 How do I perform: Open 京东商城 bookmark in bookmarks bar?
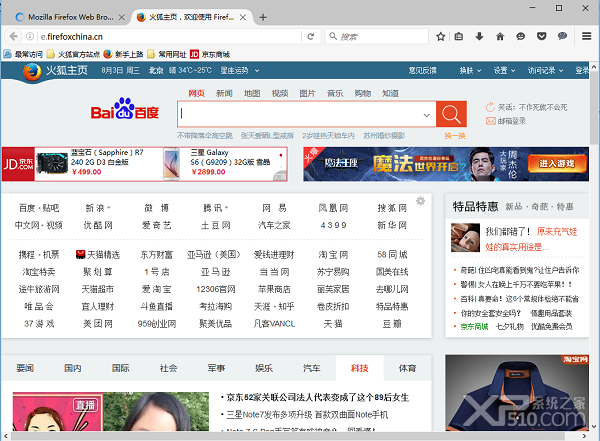point(210,54)
